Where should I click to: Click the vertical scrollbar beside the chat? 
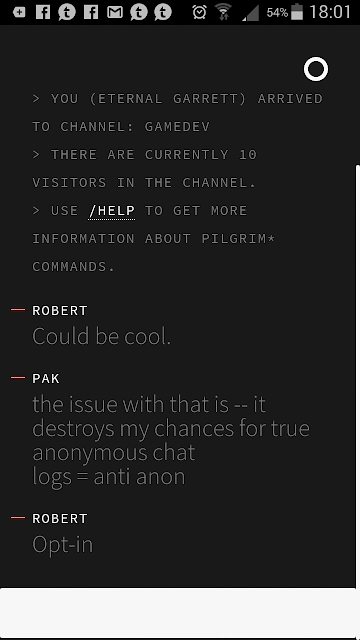[x=358, y=376]
